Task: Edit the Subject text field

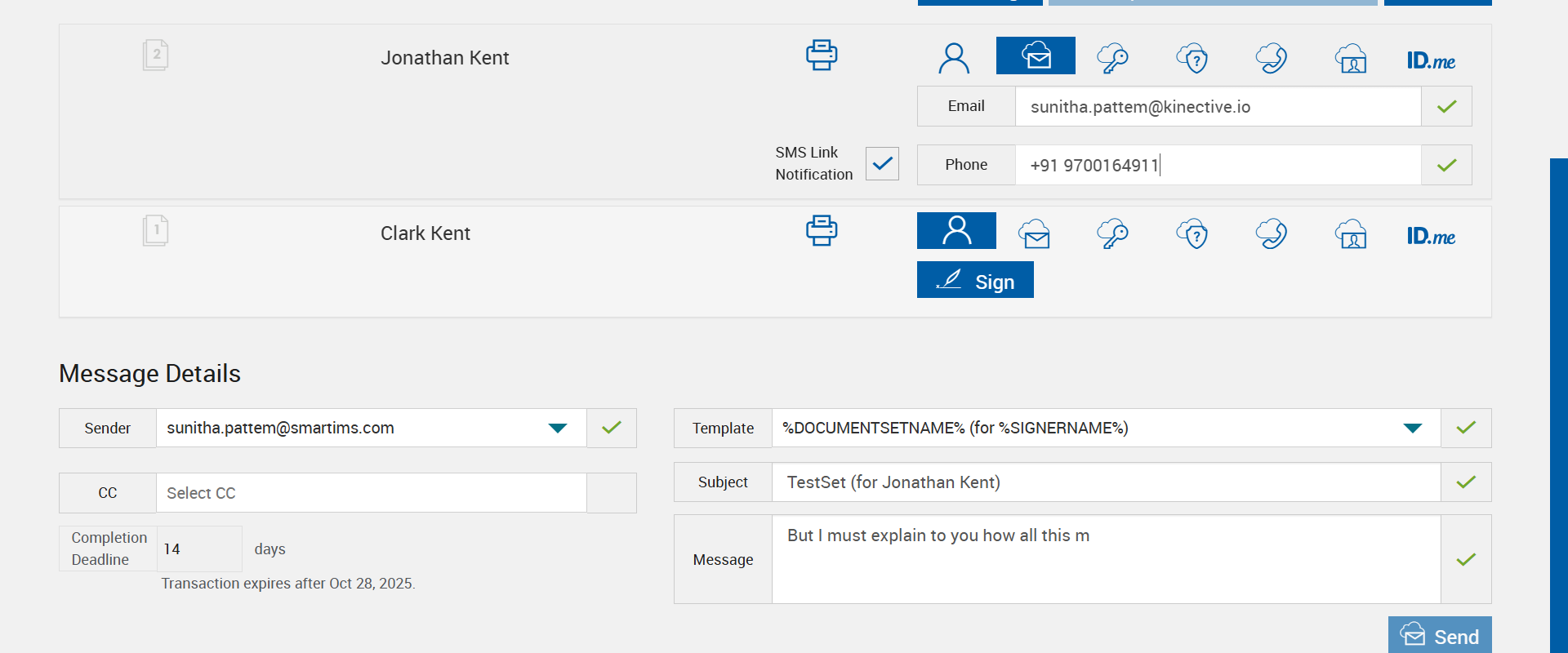Action: click(x=1106, y=482)
